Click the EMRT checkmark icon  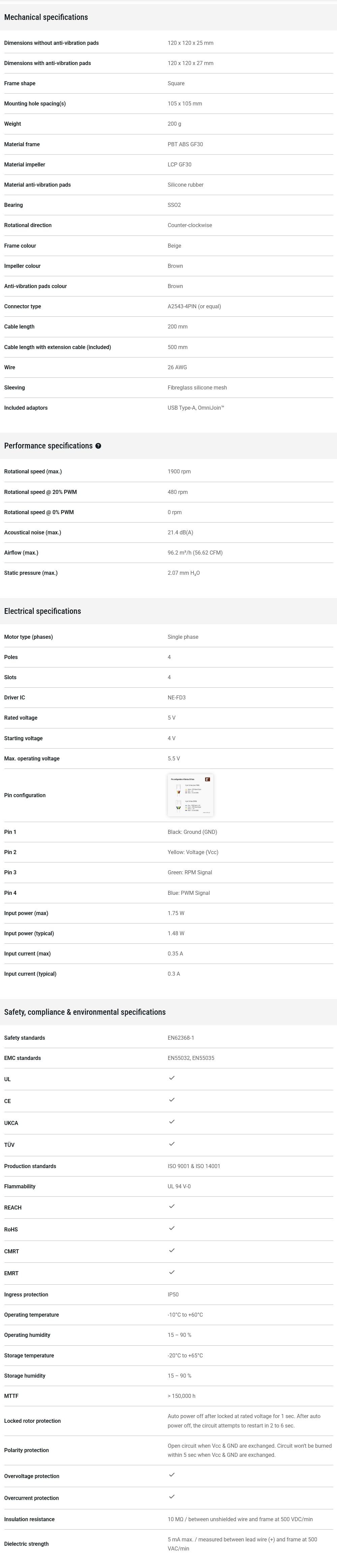(172, 1272)
